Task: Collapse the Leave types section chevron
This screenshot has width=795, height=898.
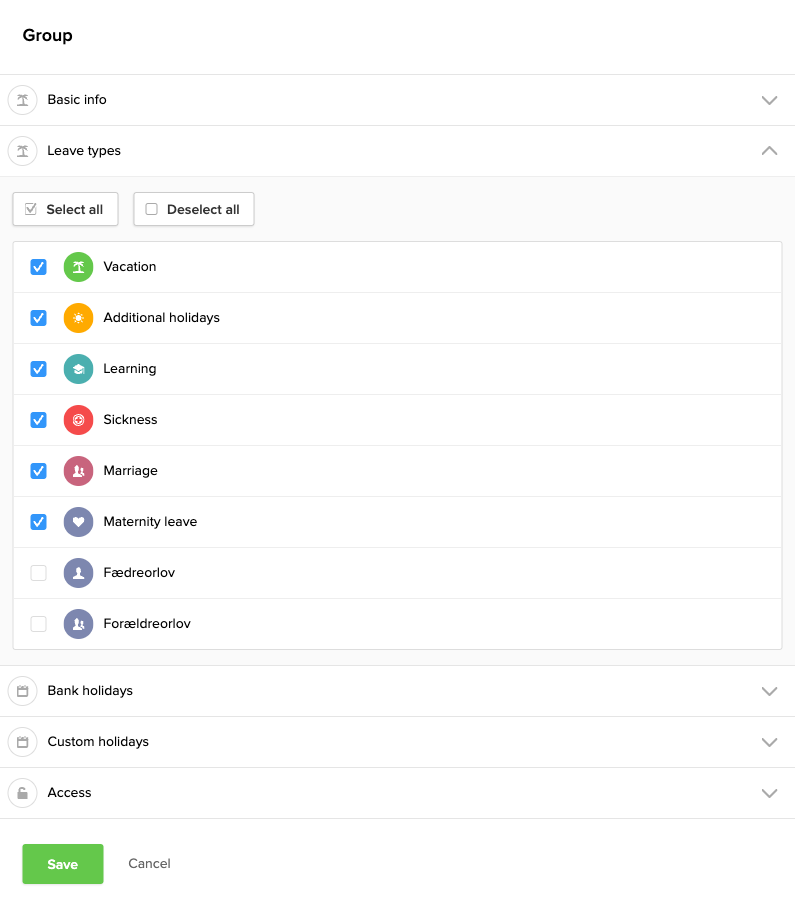Action: pos(769,151)
